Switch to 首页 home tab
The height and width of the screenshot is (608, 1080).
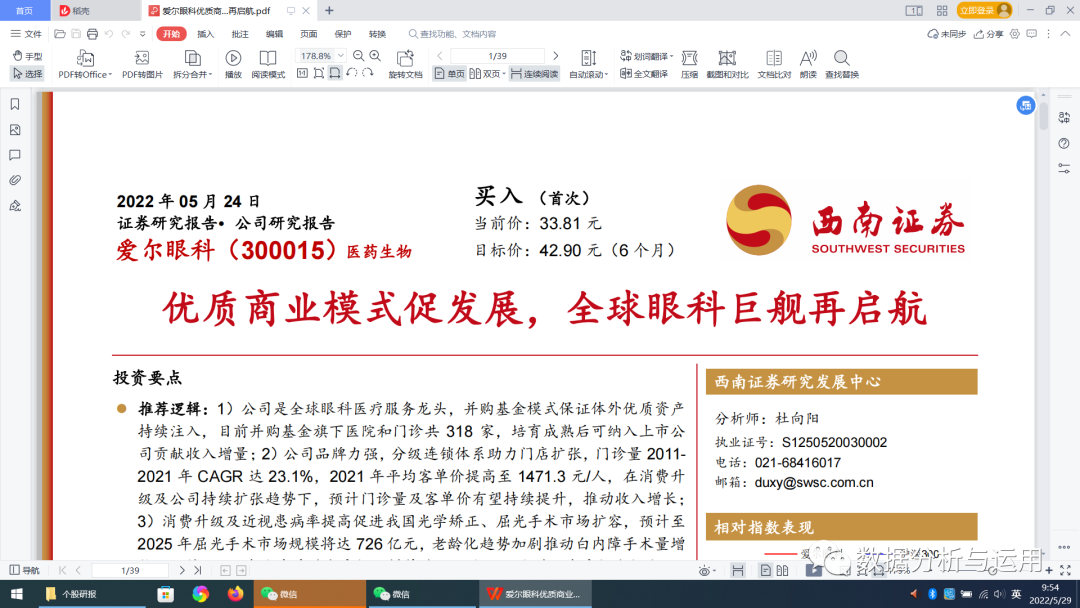click(24, 10)
